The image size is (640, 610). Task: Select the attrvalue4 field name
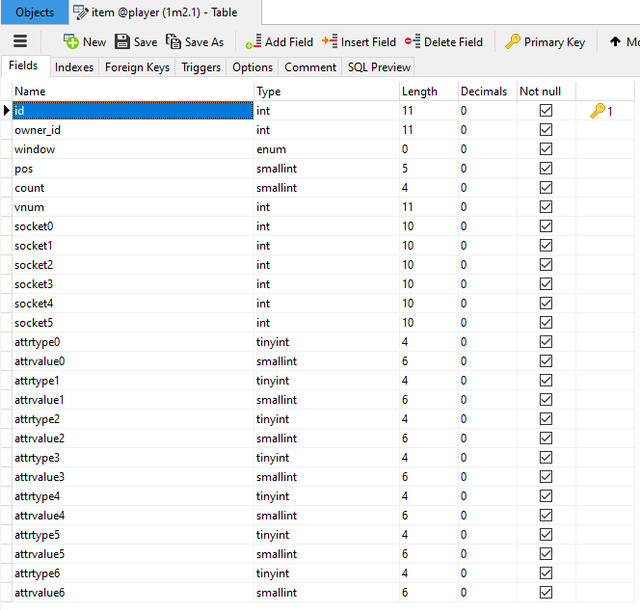click(39, 515)
